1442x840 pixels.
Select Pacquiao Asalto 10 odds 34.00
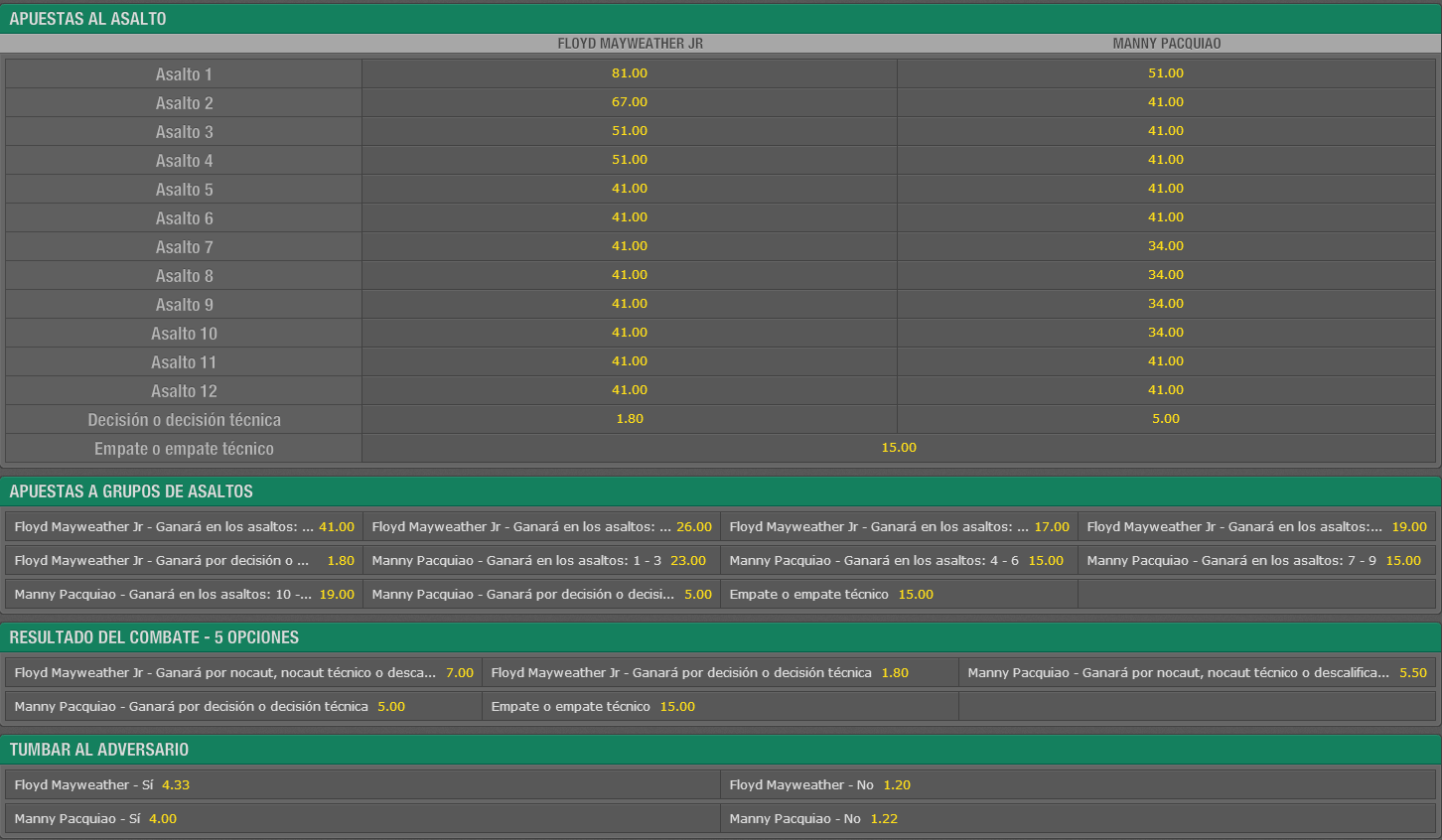(1166, 333)
